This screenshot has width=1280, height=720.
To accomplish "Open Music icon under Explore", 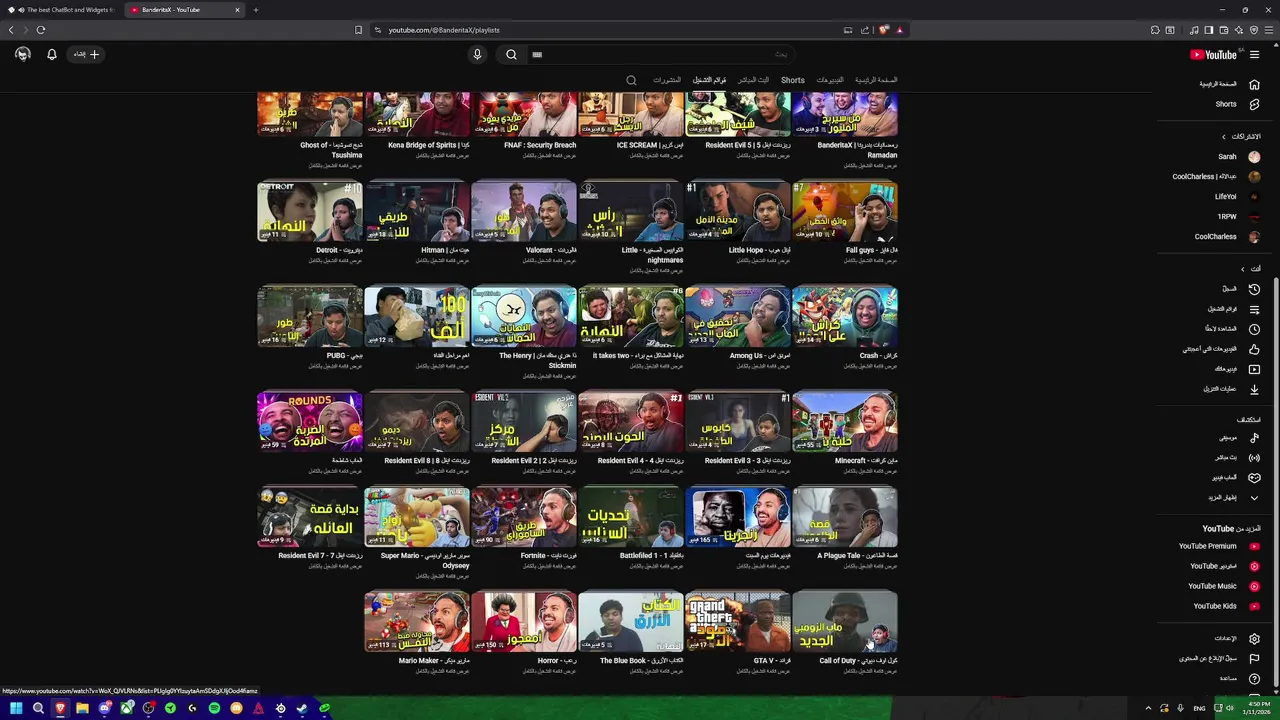I will (1254, 437).
